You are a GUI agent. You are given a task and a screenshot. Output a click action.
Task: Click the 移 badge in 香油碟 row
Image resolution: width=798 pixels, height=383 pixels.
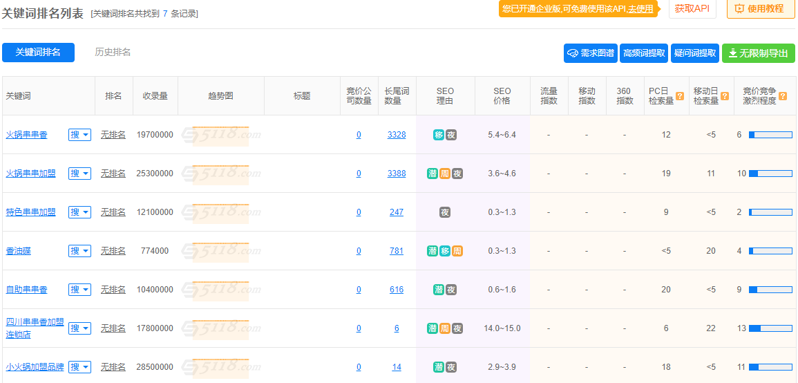click(x=445, y=251)
